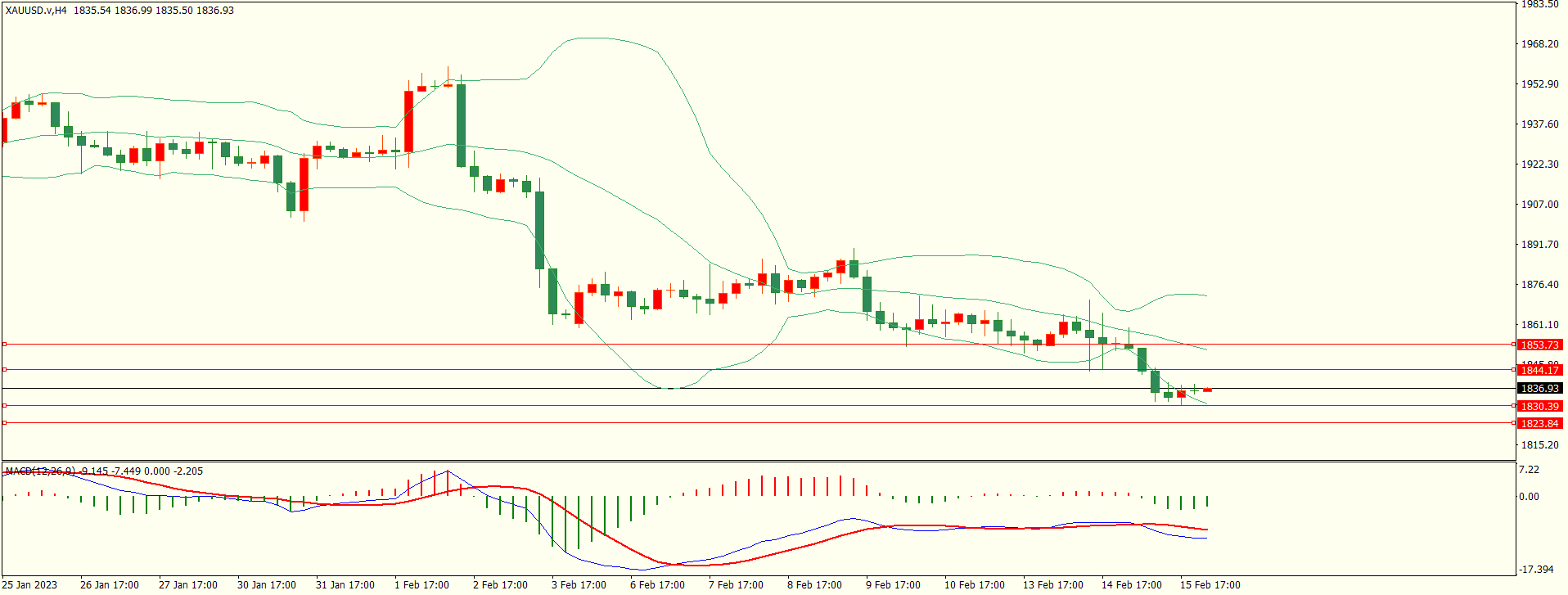Image resolution: width=1568 pixels, height=595 pixels.
Task: Click the 25 Jan 2023 date label
Action: point(30,585)
